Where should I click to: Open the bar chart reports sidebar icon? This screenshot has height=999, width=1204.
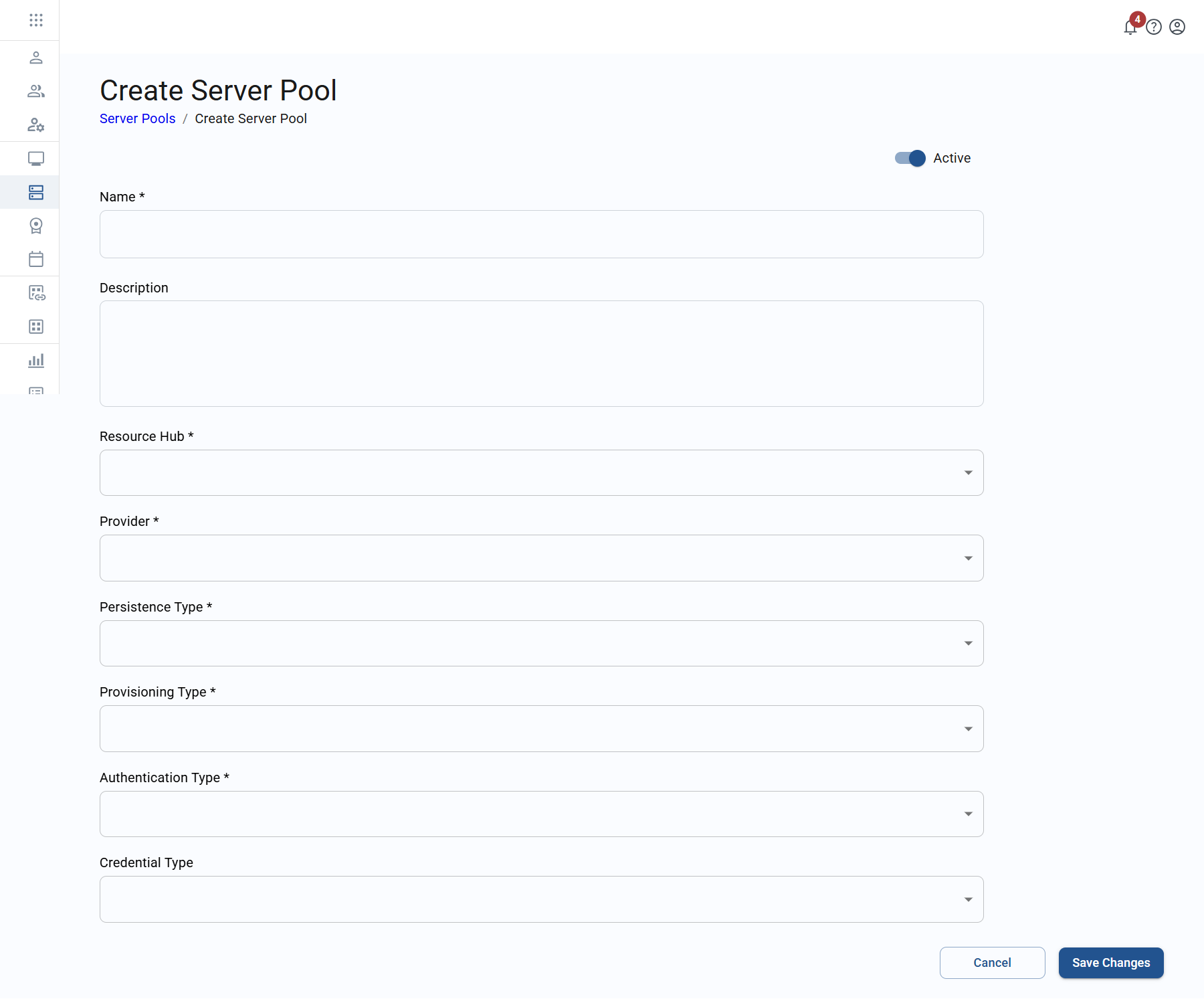(36, 361)
